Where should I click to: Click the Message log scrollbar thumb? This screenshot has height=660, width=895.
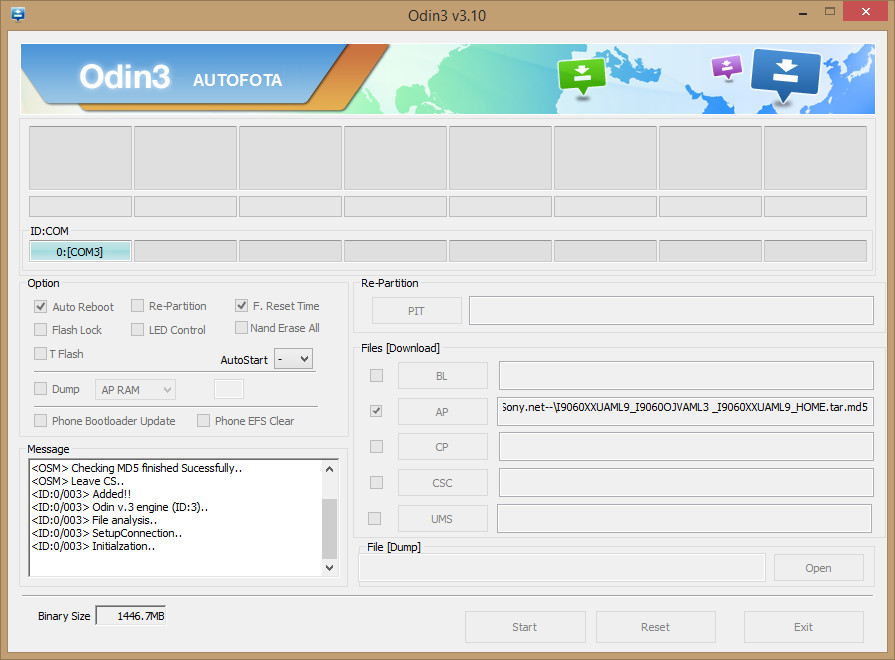[x=329, y=528]
